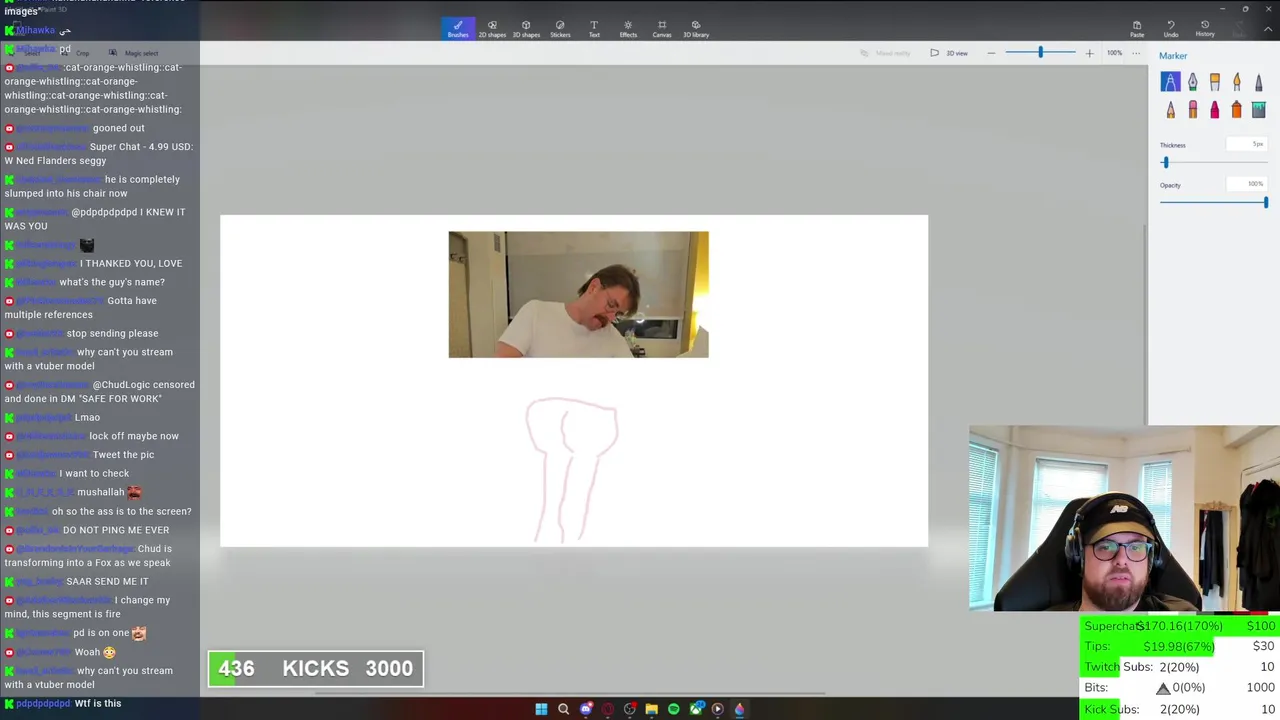Select the Pixel pen brush
Image resolution: width=1280 pixels, height=720 pixels.
[x=1259, y=82]
